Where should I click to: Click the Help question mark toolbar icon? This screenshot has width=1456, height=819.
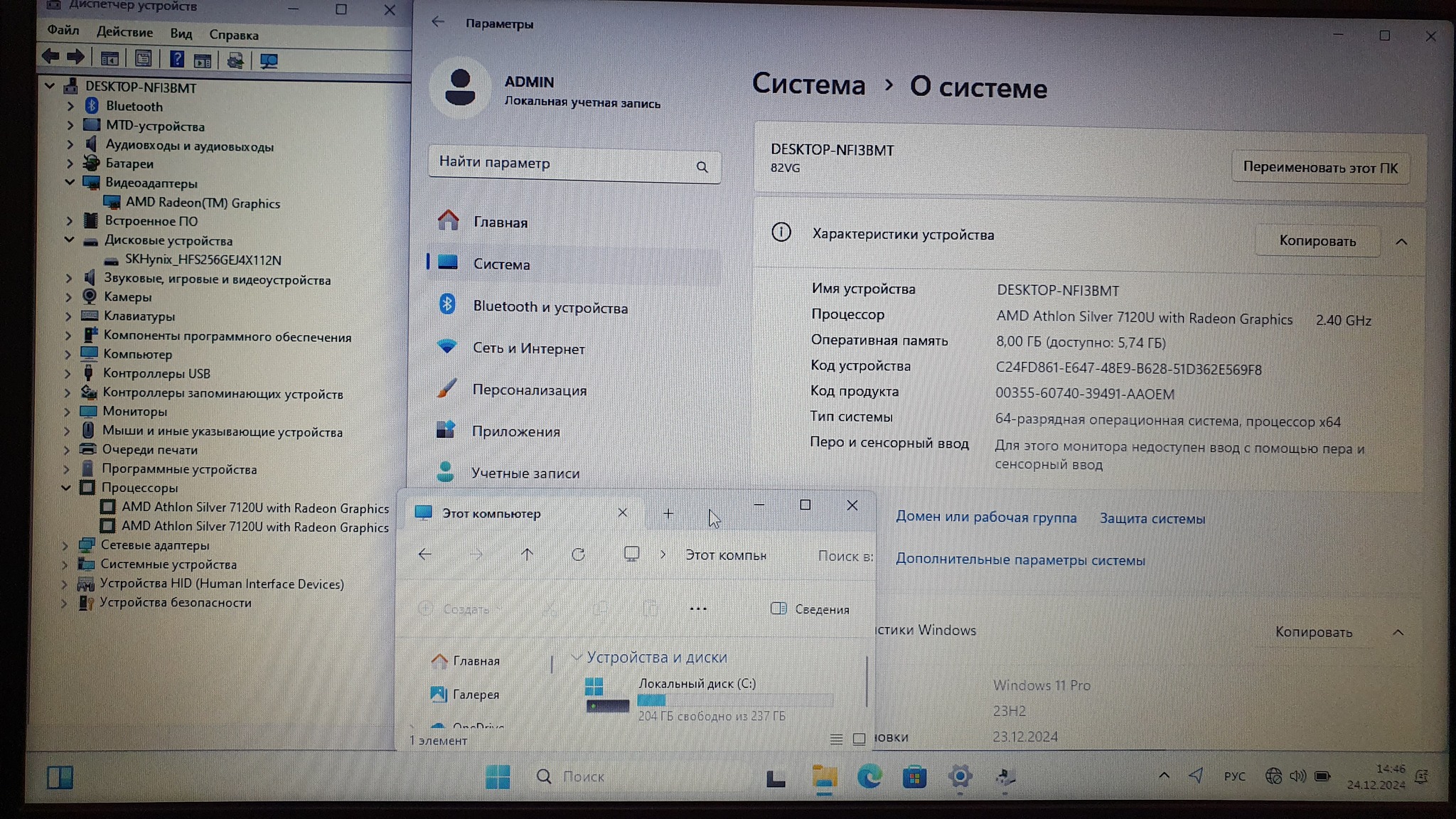[176, 59]
